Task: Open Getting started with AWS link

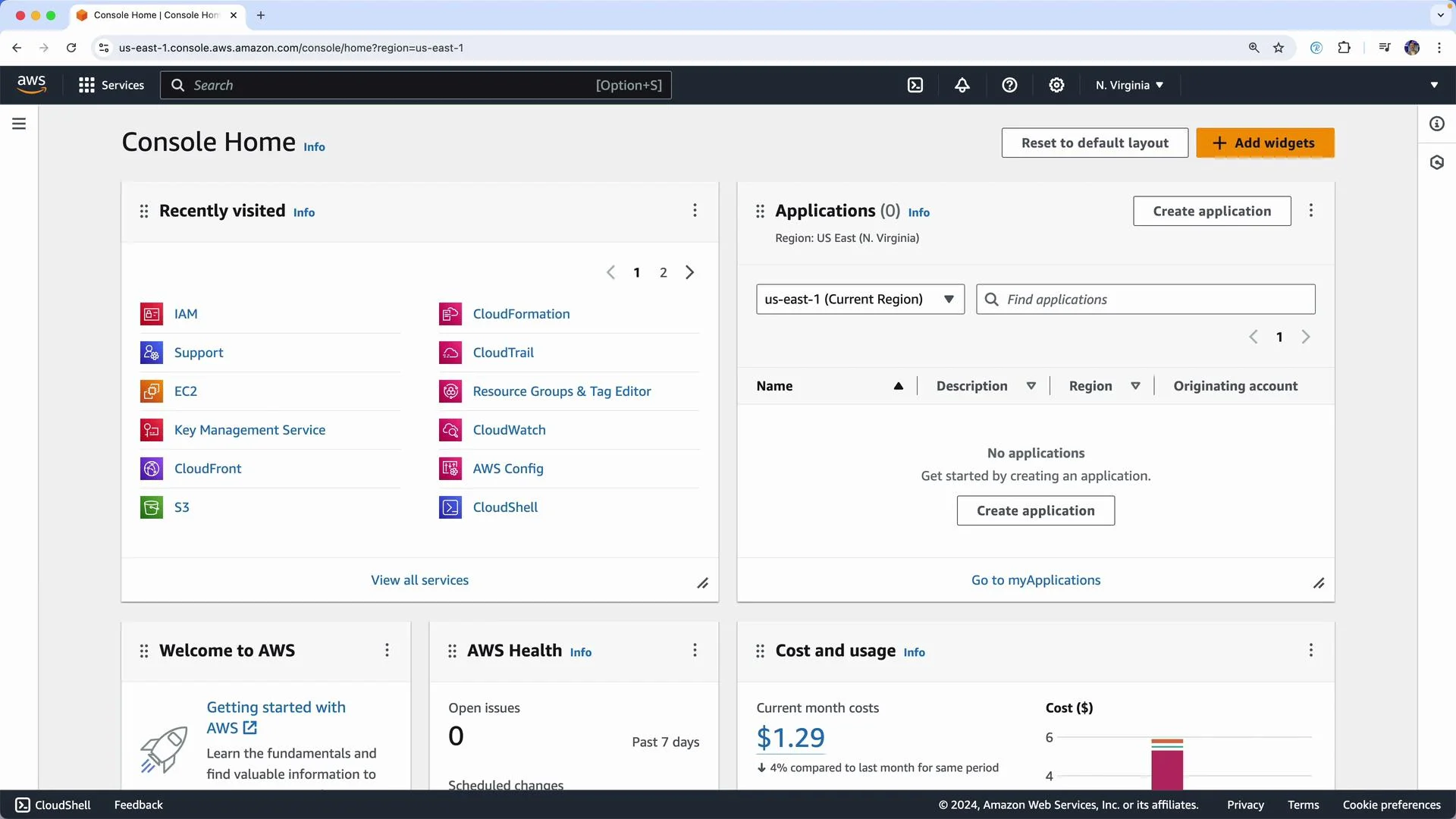Action: point(276,717)
